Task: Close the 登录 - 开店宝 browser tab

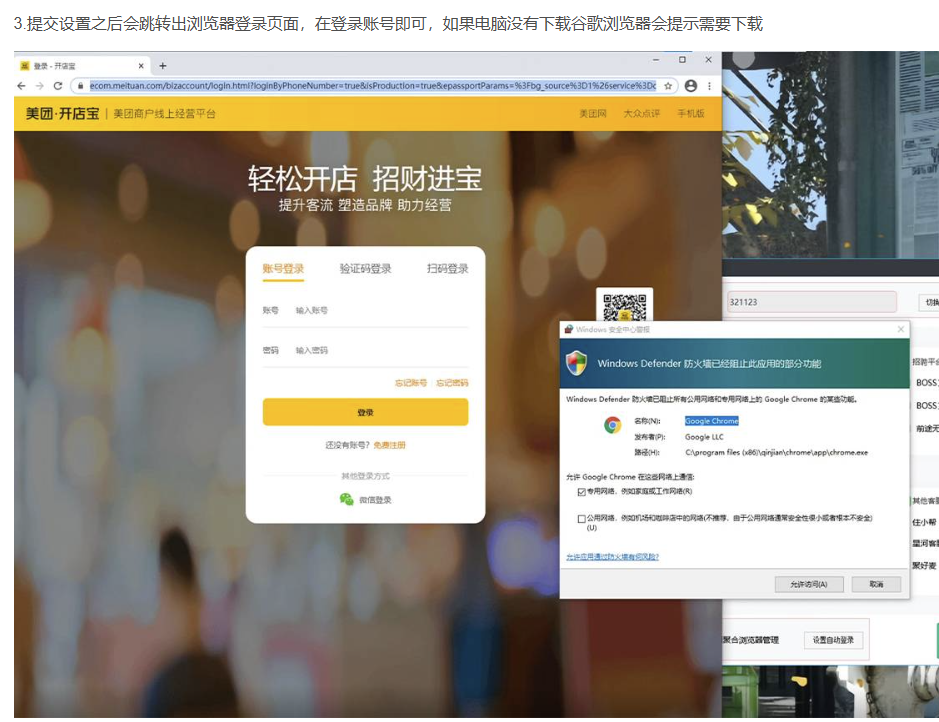Action: (x=140, y=66)
